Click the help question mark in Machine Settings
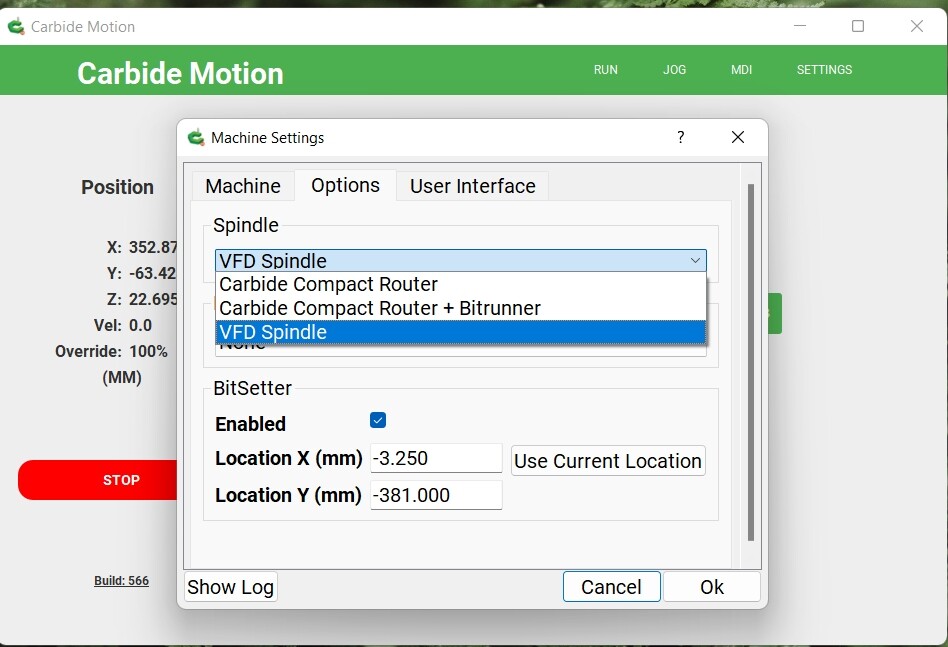 [681, 137]
